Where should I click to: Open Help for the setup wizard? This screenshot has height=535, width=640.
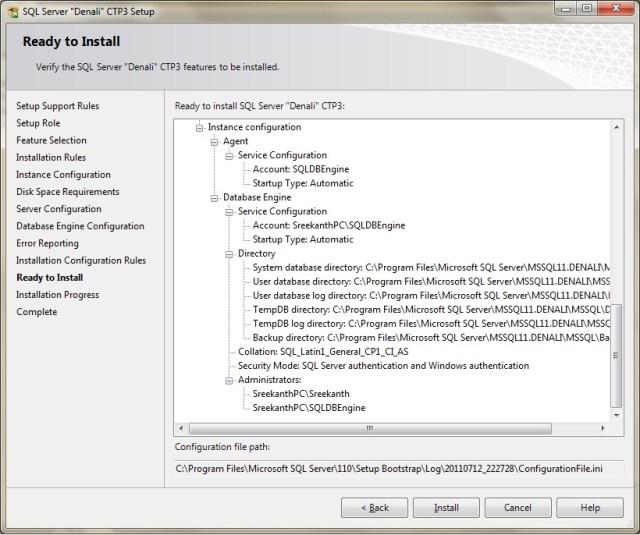590,507
